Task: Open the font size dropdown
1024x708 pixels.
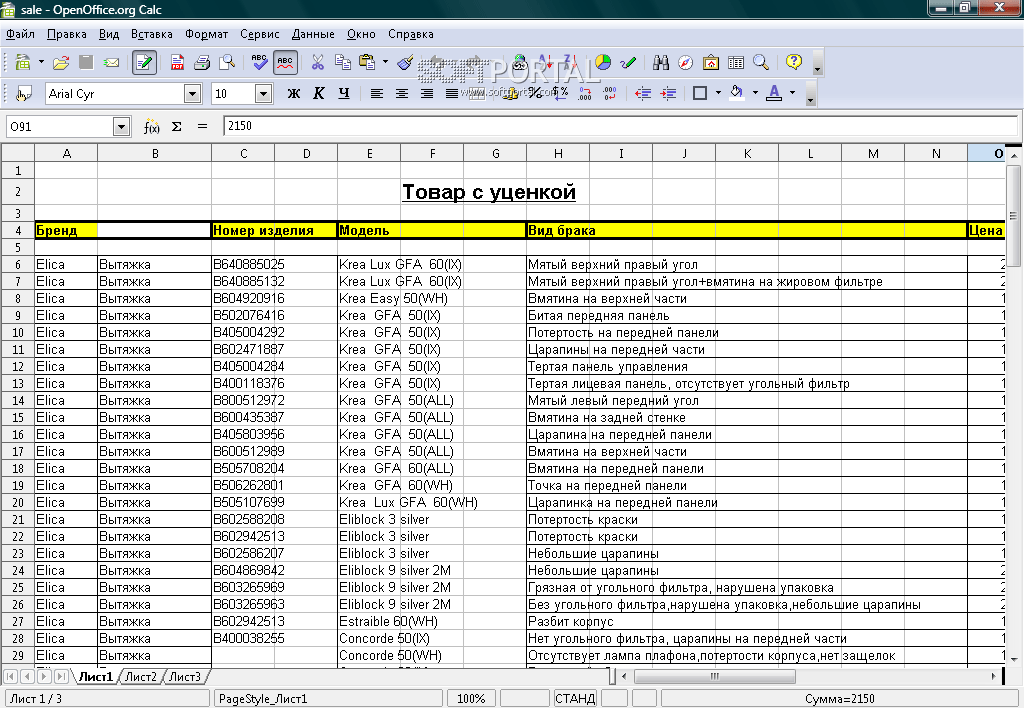Action: pos(263,94)
